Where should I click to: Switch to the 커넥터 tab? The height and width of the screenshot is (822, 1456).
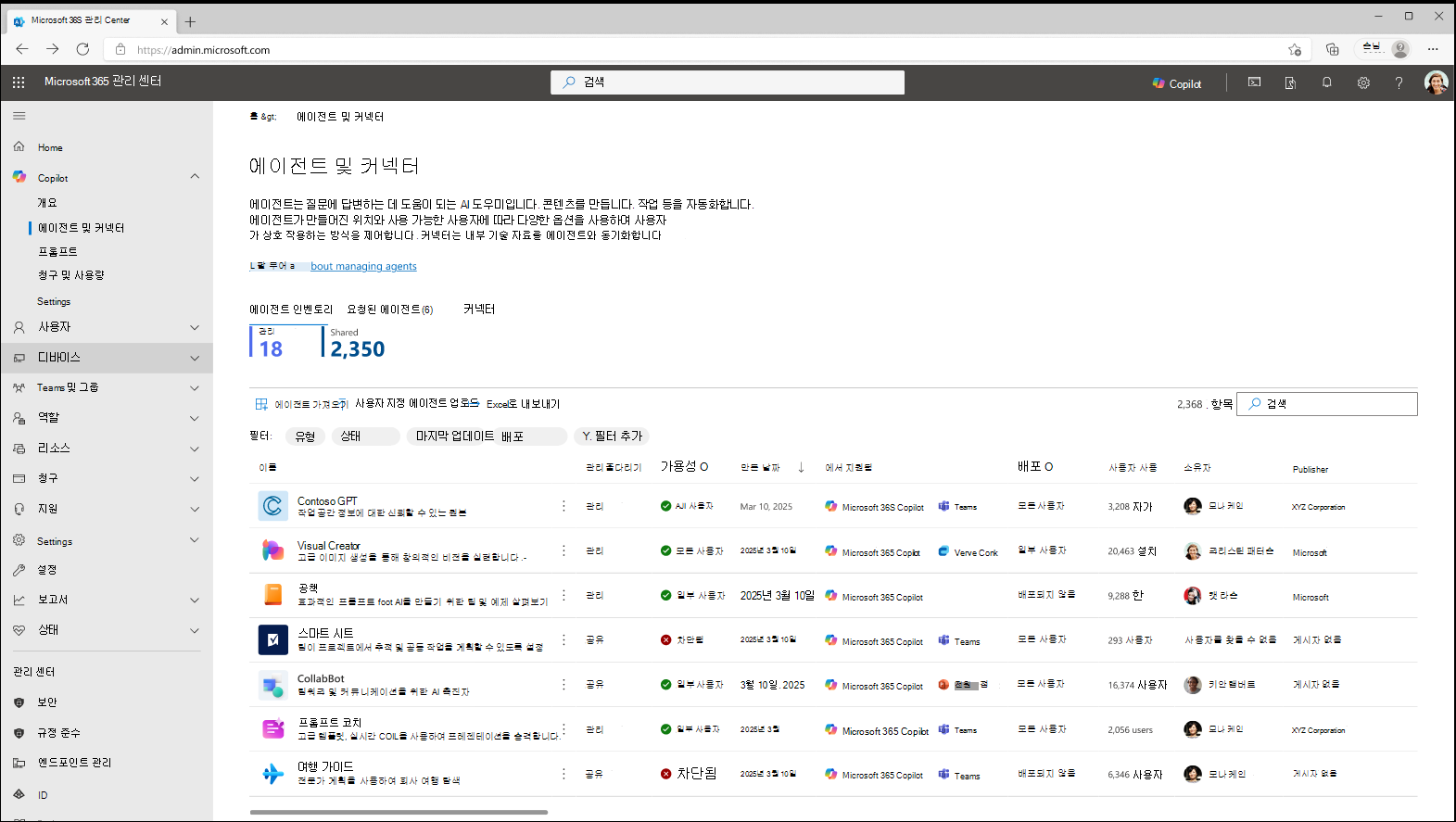[479, 310]
